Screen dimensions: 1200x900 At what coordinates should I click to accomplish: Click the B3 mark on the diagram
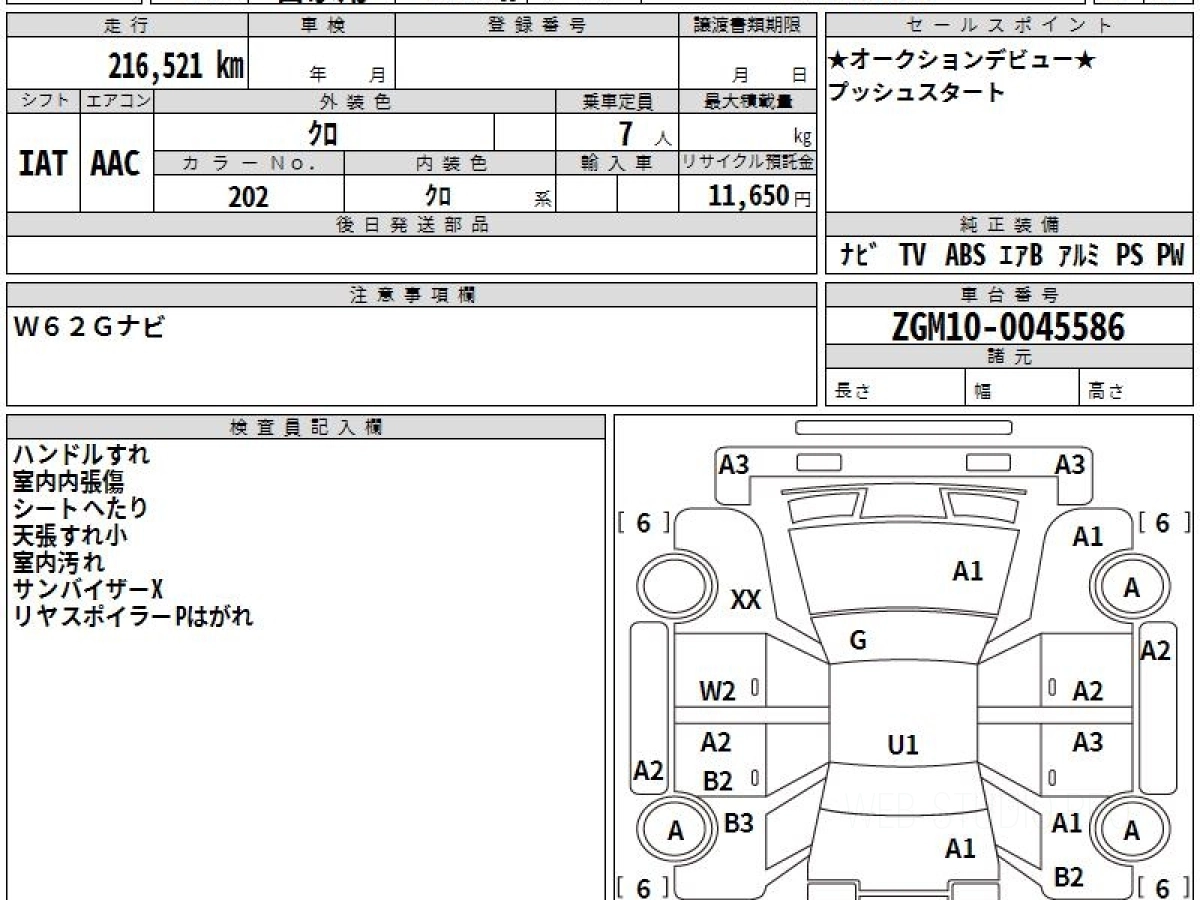point(739,823)
